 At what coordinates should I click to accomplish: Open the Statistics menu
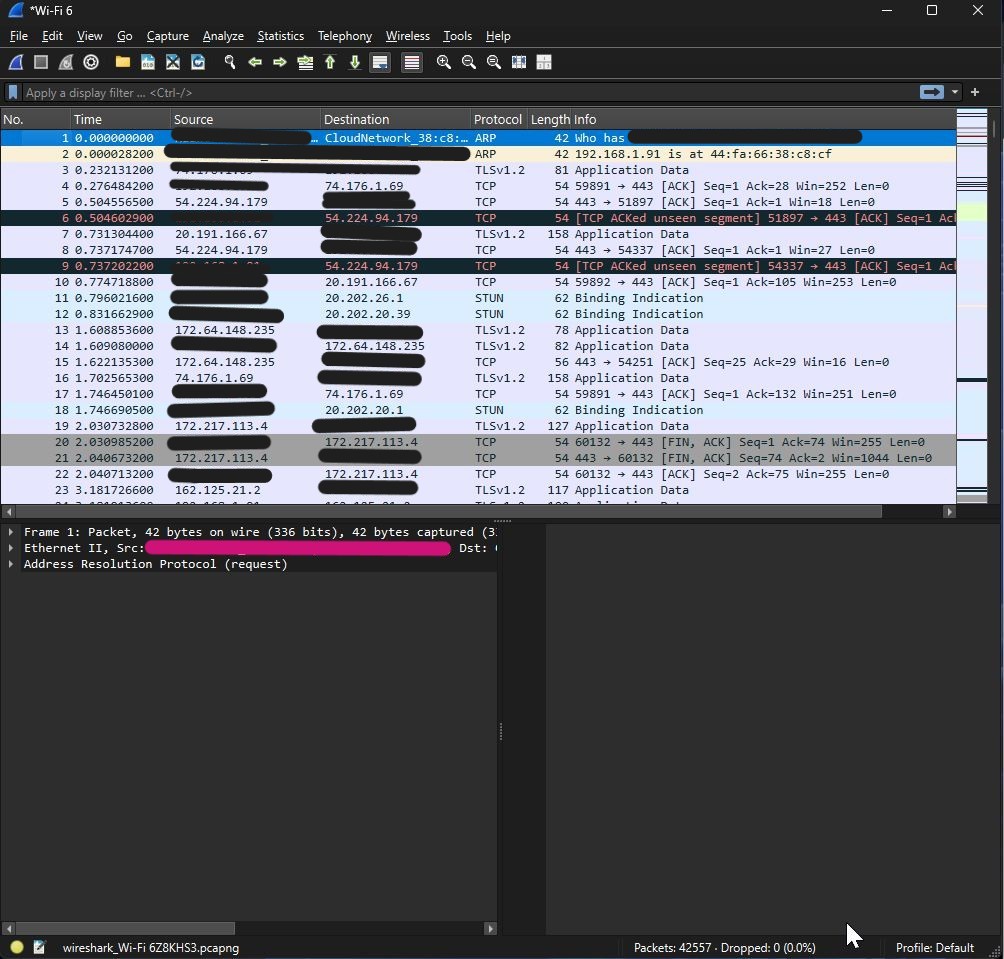click(x=280, y=36)
